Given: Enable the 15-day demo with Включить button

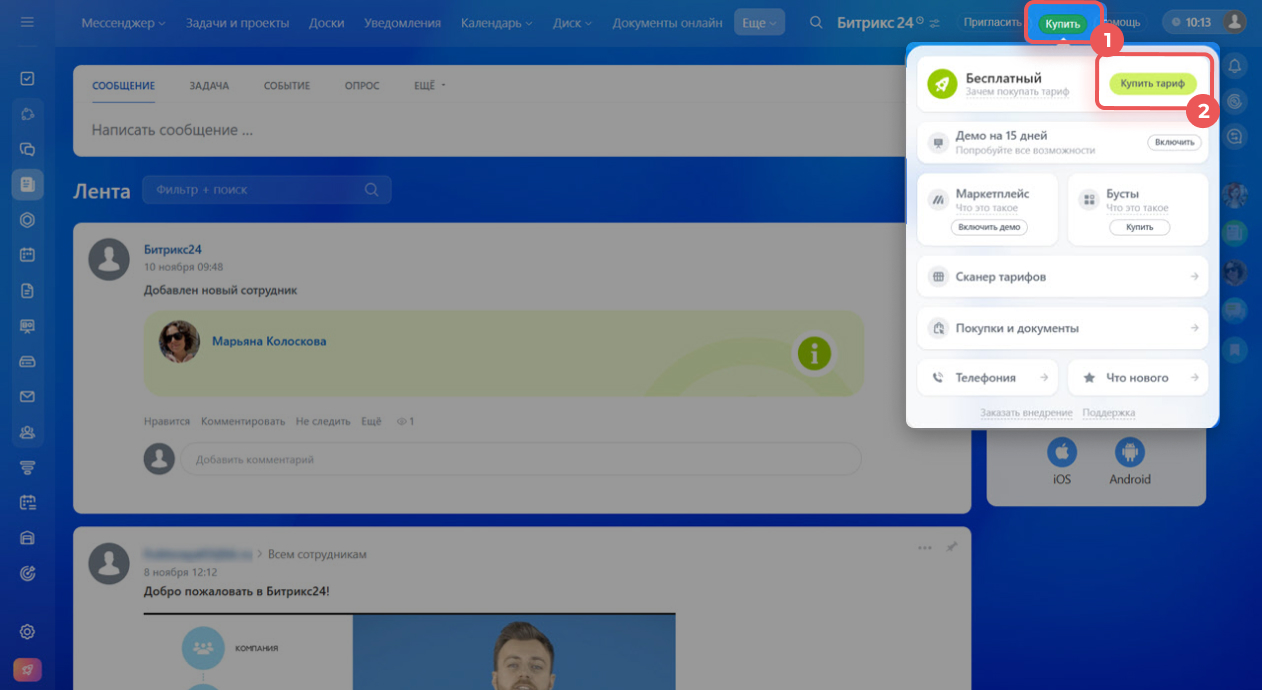Looking at the screenshot, I should tap(1174, 142).
